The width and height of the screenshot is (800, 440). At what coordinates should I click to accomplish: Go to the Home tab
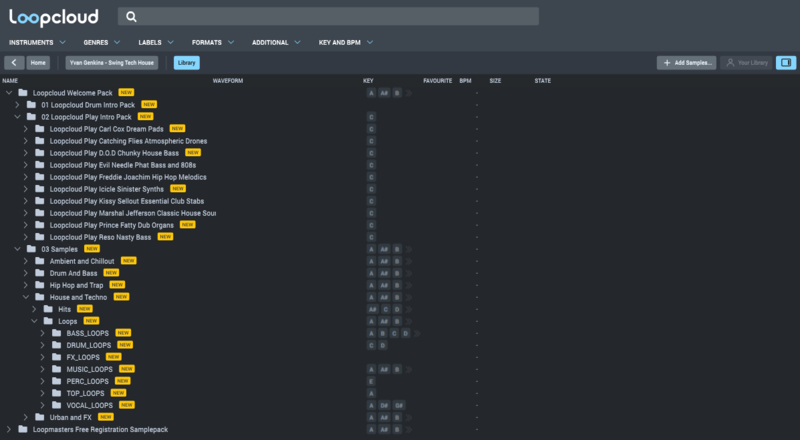tap(38, 63)
